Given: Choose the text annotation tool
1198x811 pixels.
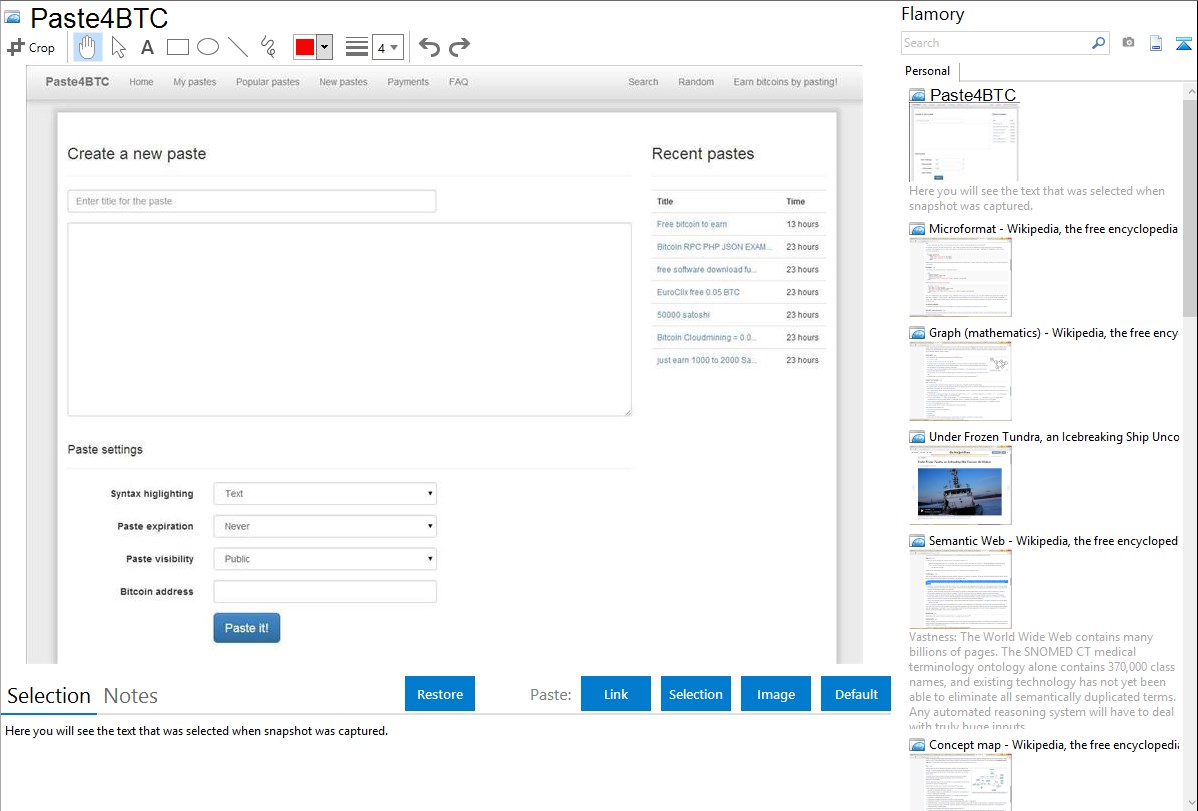Looking at the screenshot, I should 147,47.
